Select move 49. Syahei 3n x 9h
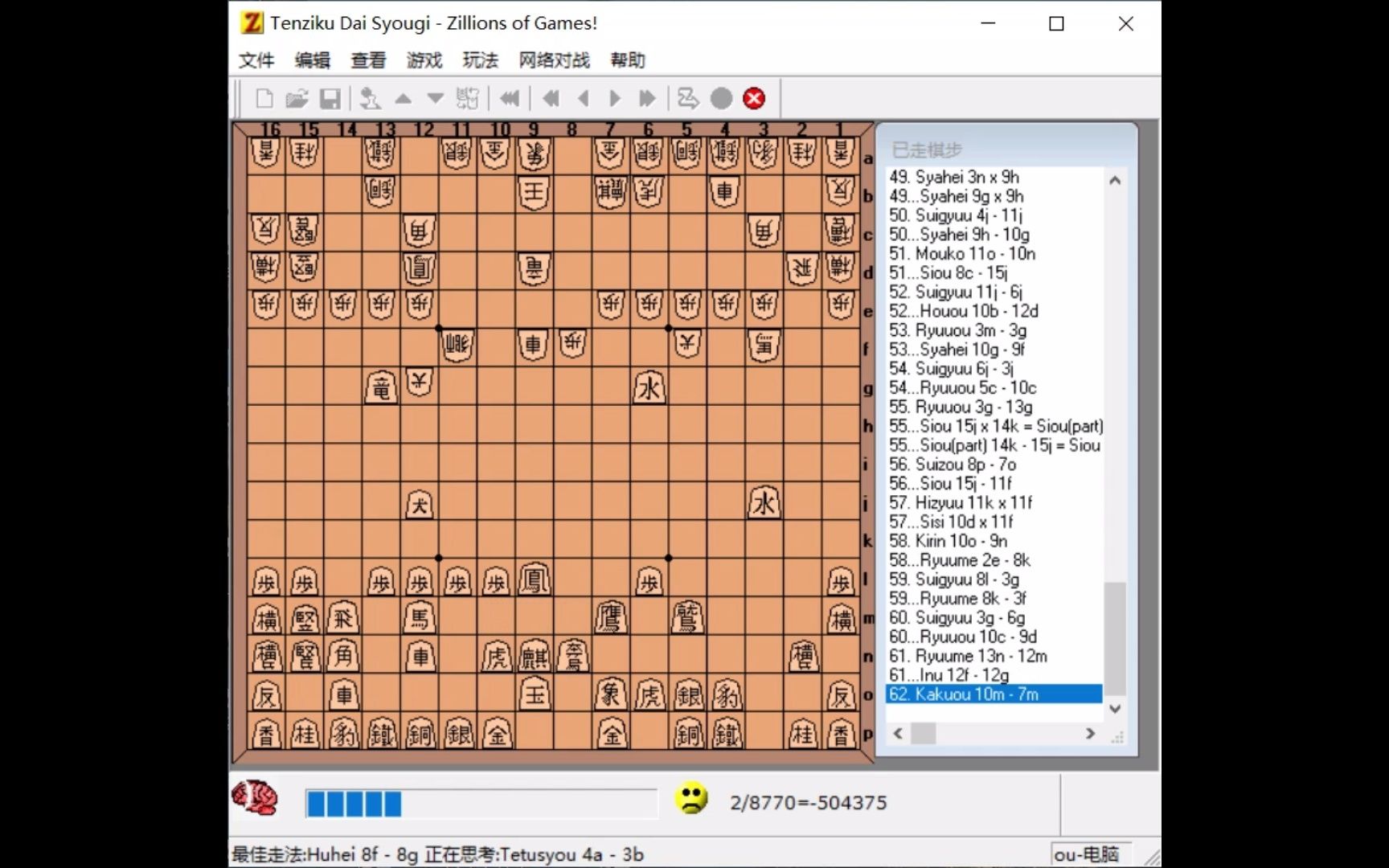The width and height of the screenshot is (1389, 868). pos(952,177)
